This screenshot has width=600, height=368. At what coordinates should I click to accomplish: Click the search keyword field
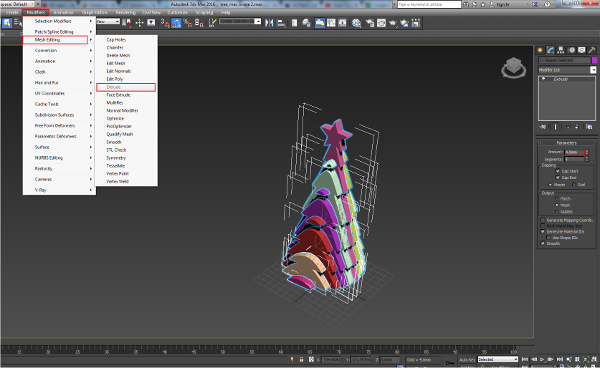tap(429, 4)
